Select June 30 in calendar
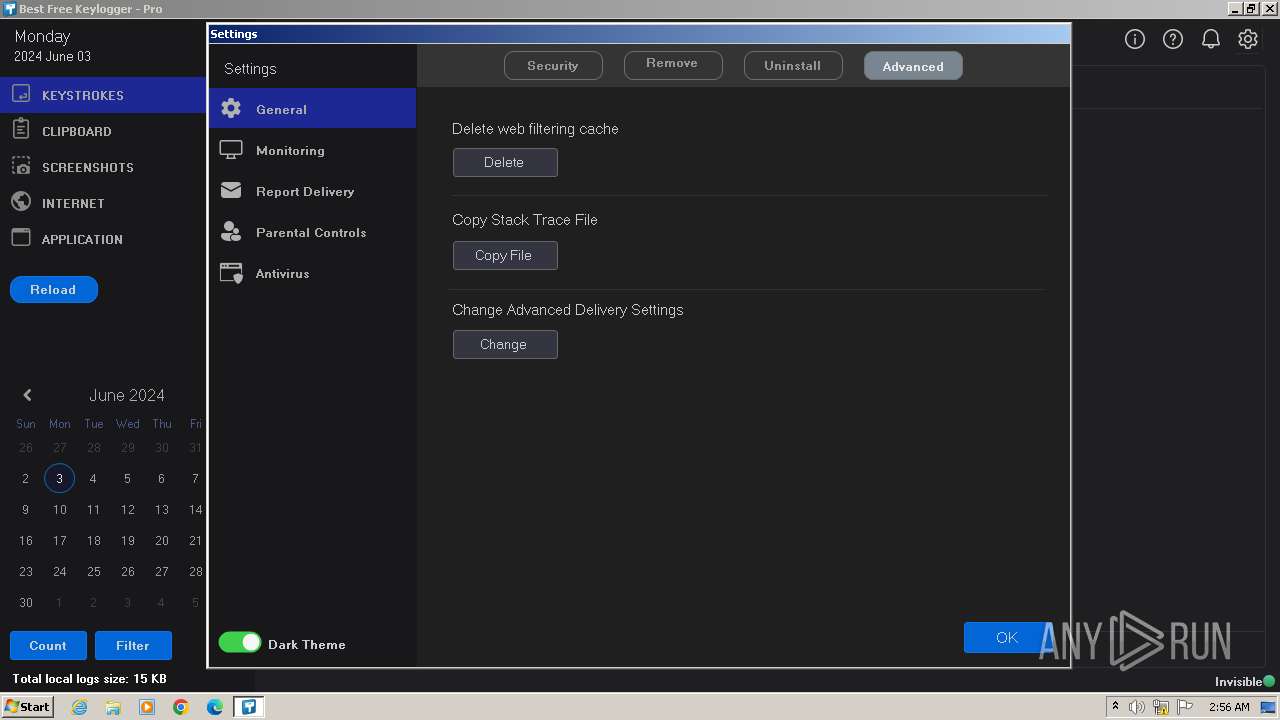The image size is (1280, 720). pyautogui.click(x=25, y=602)
